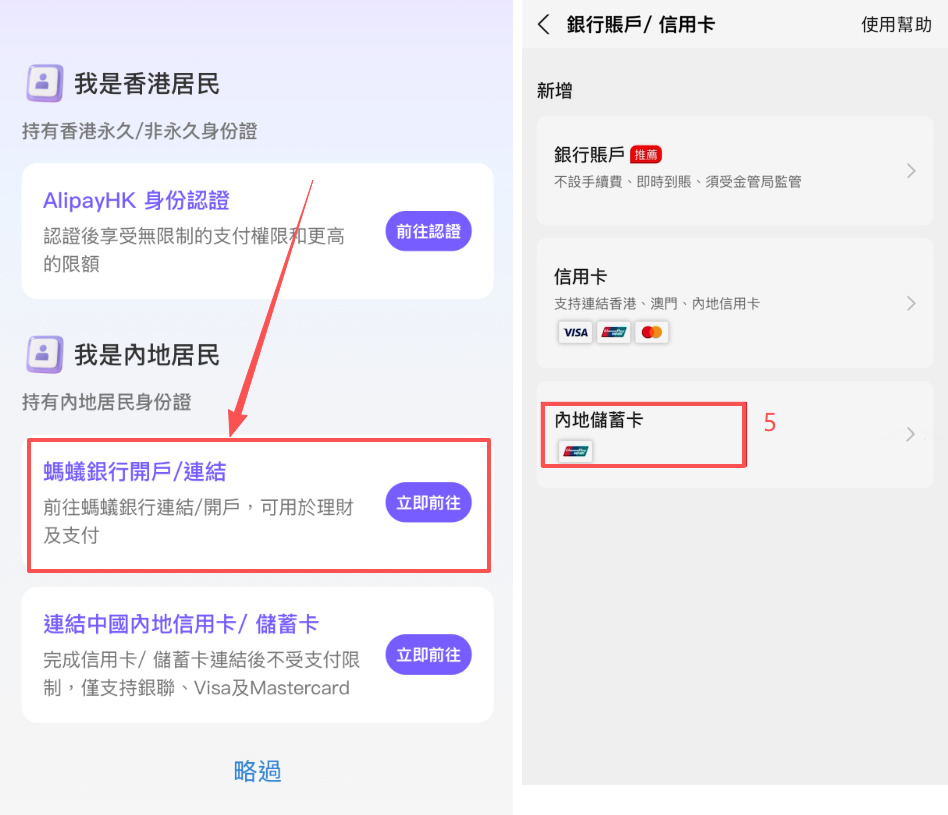
Task: Tap the resident icon beside 我是內地居民
Action: click(x=44, y=354)
